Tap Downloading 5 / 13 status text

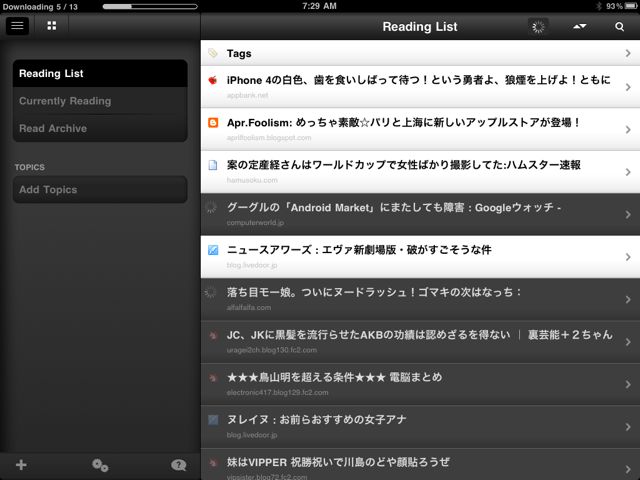(40, 7)
